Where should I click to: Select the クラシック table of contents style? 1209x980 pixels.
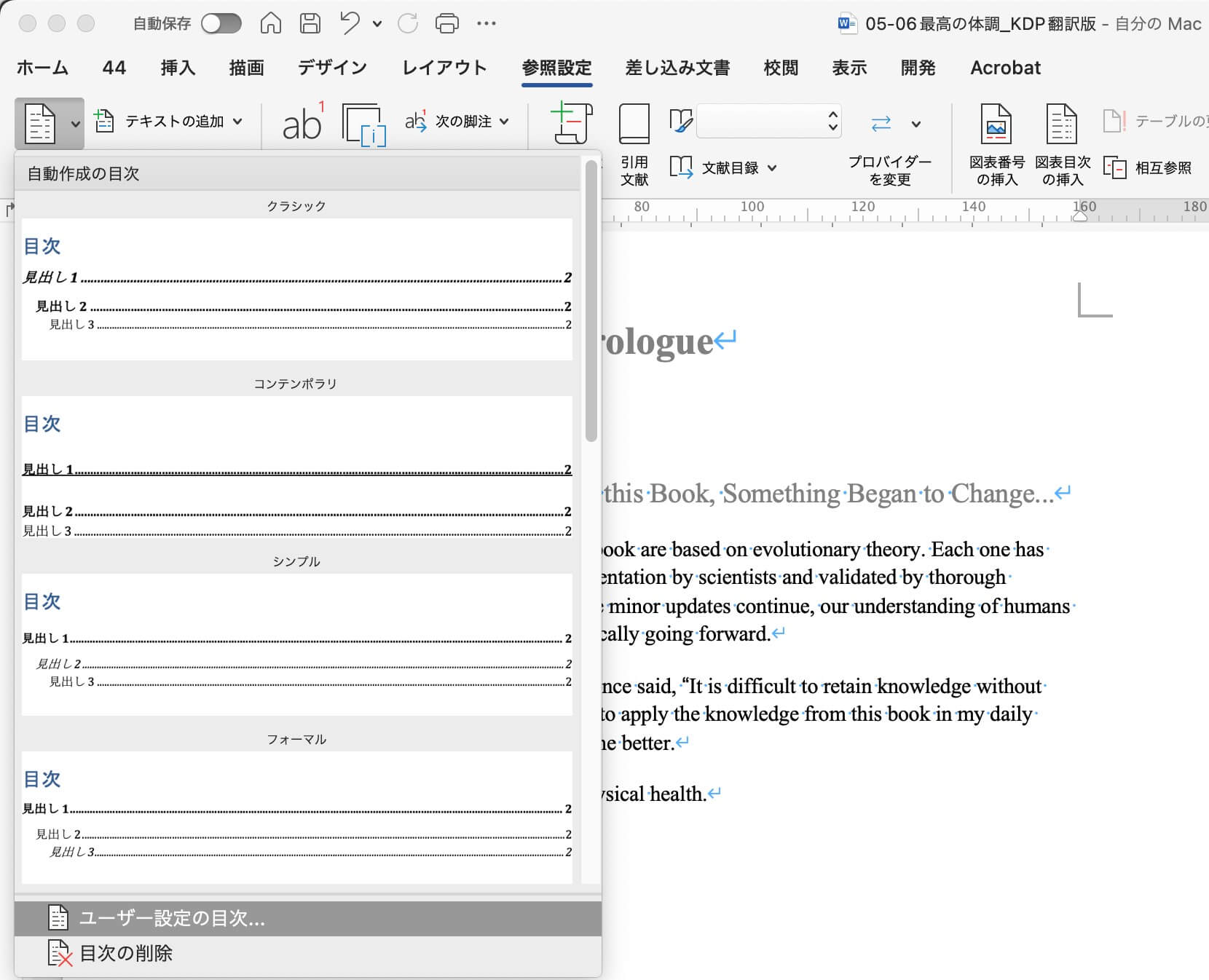296,288
